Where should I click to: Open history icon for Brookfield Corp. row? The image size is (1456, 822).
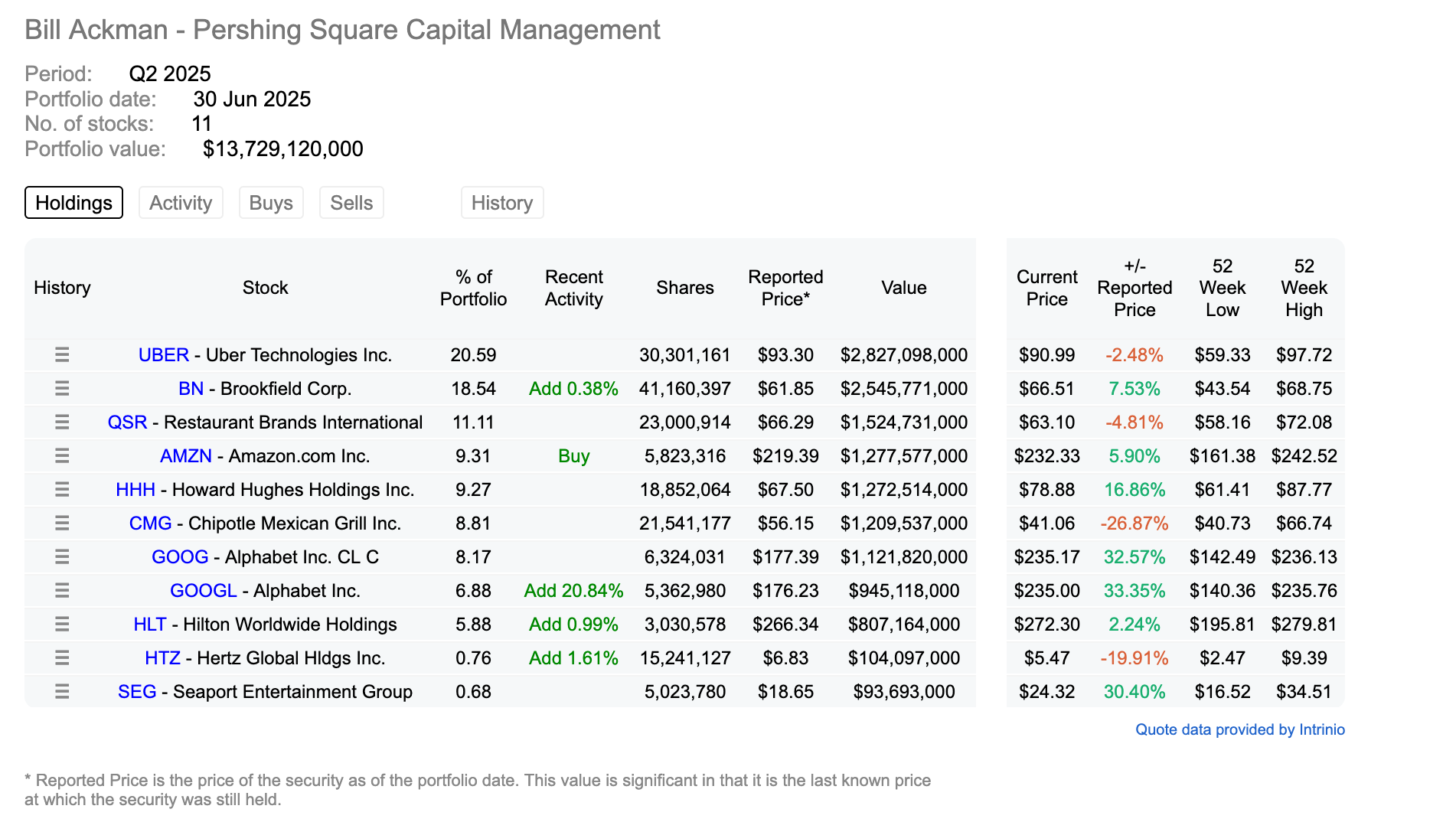[x=62, y=388]
